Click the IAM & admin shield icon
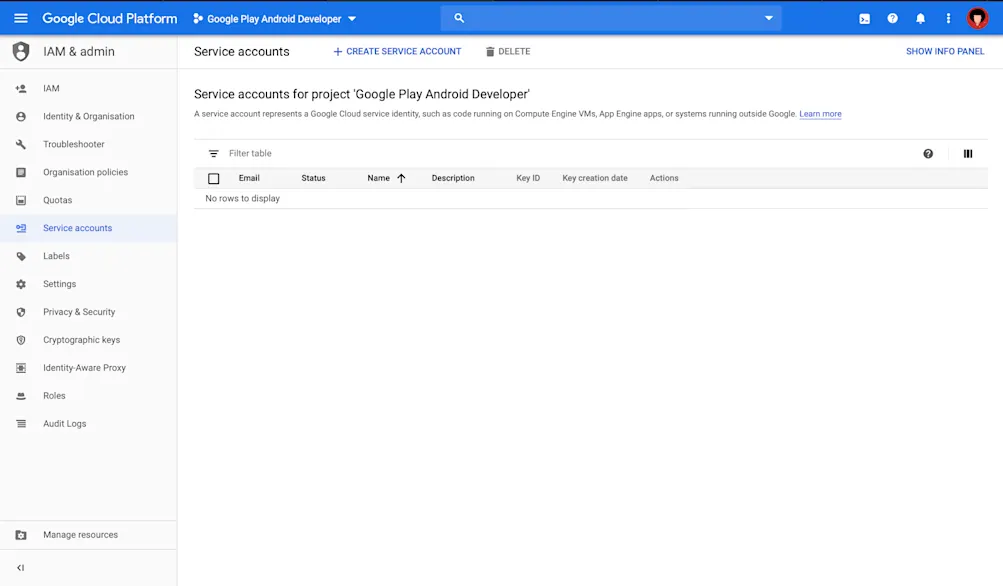Viewport: 1003px width, 586px height. tap(20, 51)
